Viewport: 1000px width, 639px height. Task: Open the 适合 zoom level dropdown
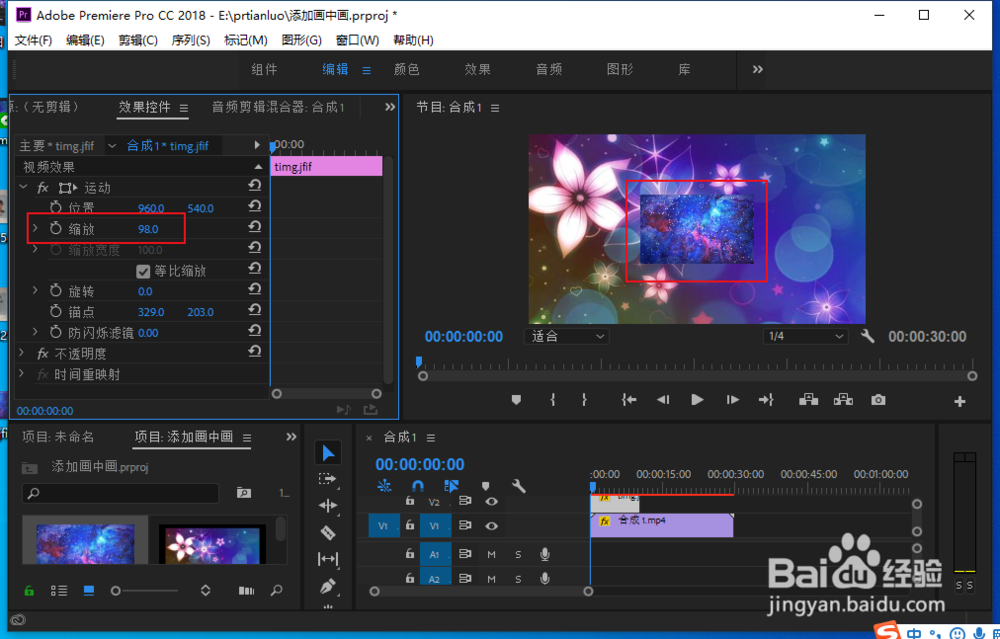567,336
